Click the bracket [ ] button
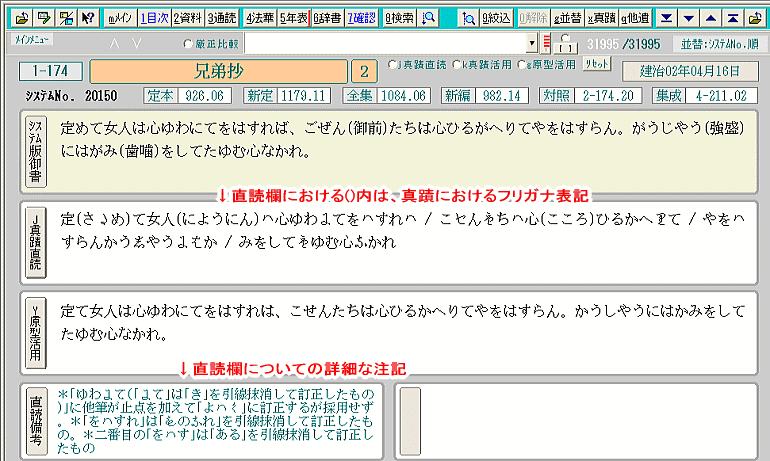The image size is (770, 461). [565, 48]
